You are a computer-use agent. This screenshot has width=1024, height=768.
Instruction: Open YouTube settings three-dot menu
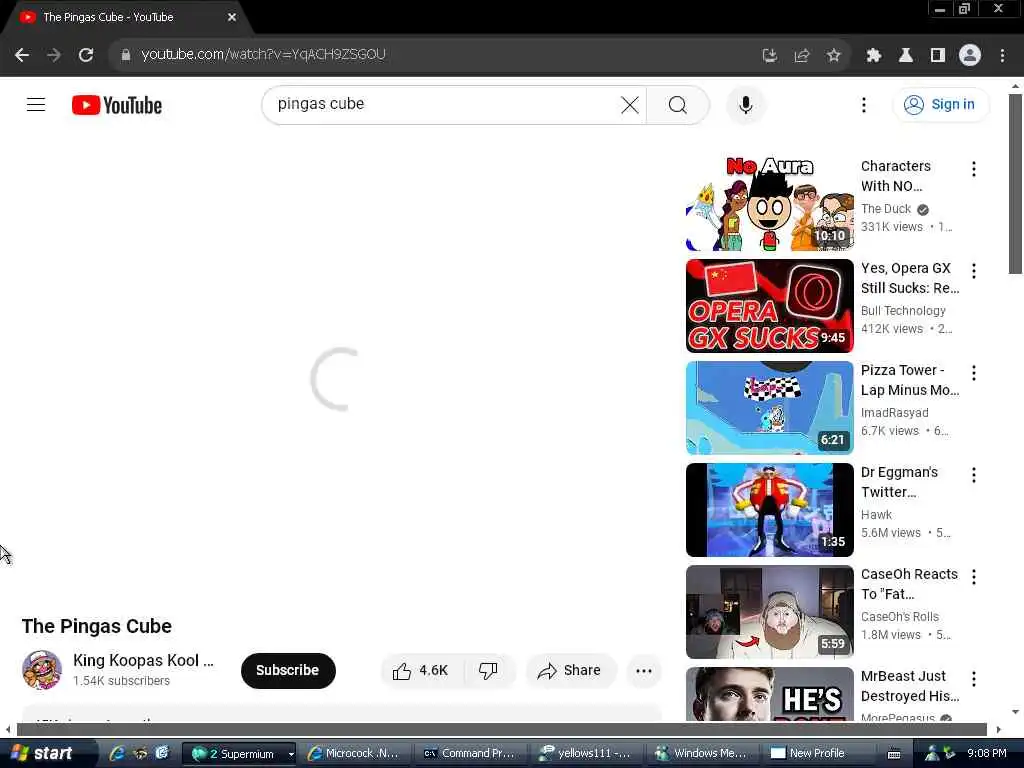click(x=863, y=104)
